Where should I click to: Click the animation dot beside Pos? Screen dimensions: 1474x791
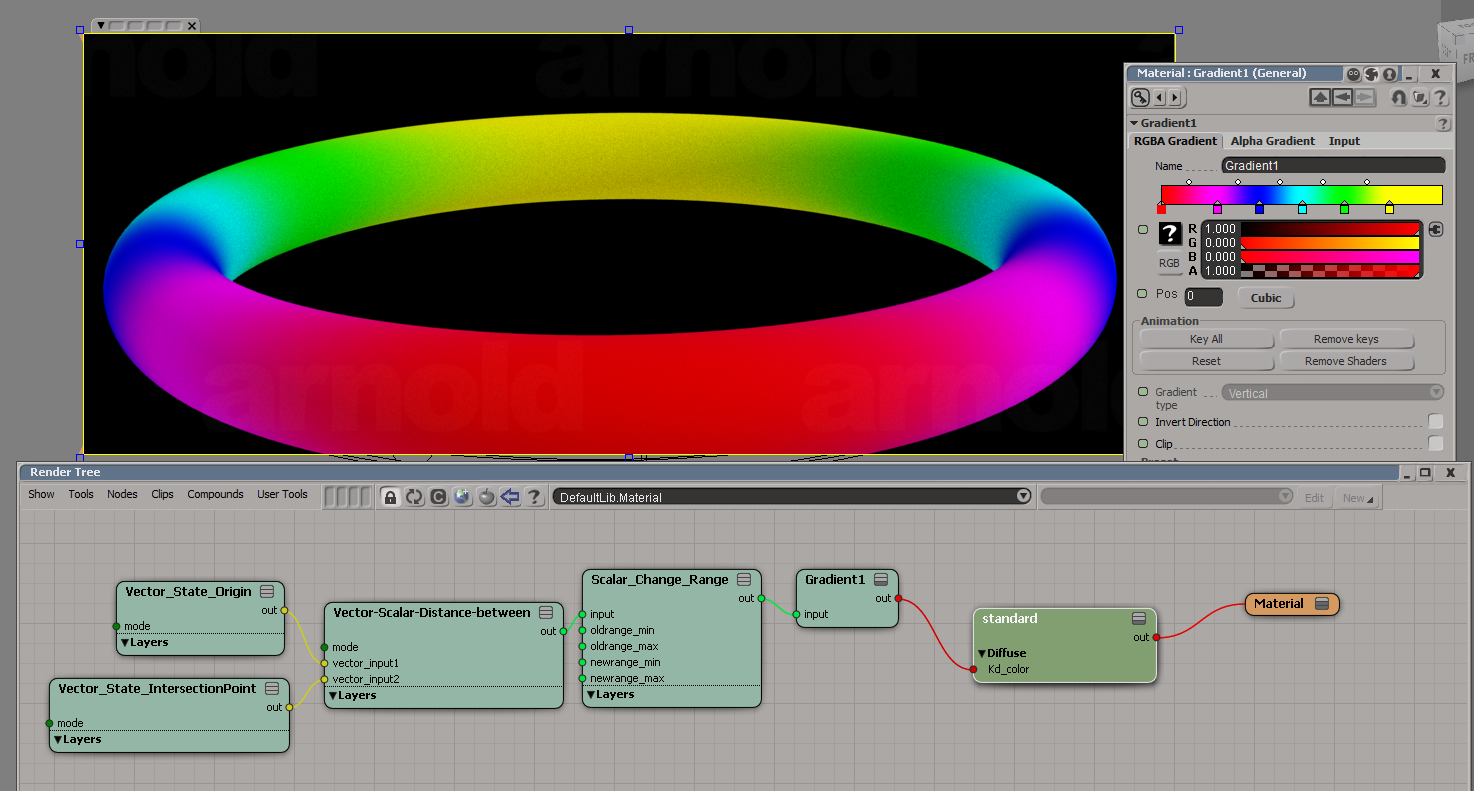pos(1143,294)
